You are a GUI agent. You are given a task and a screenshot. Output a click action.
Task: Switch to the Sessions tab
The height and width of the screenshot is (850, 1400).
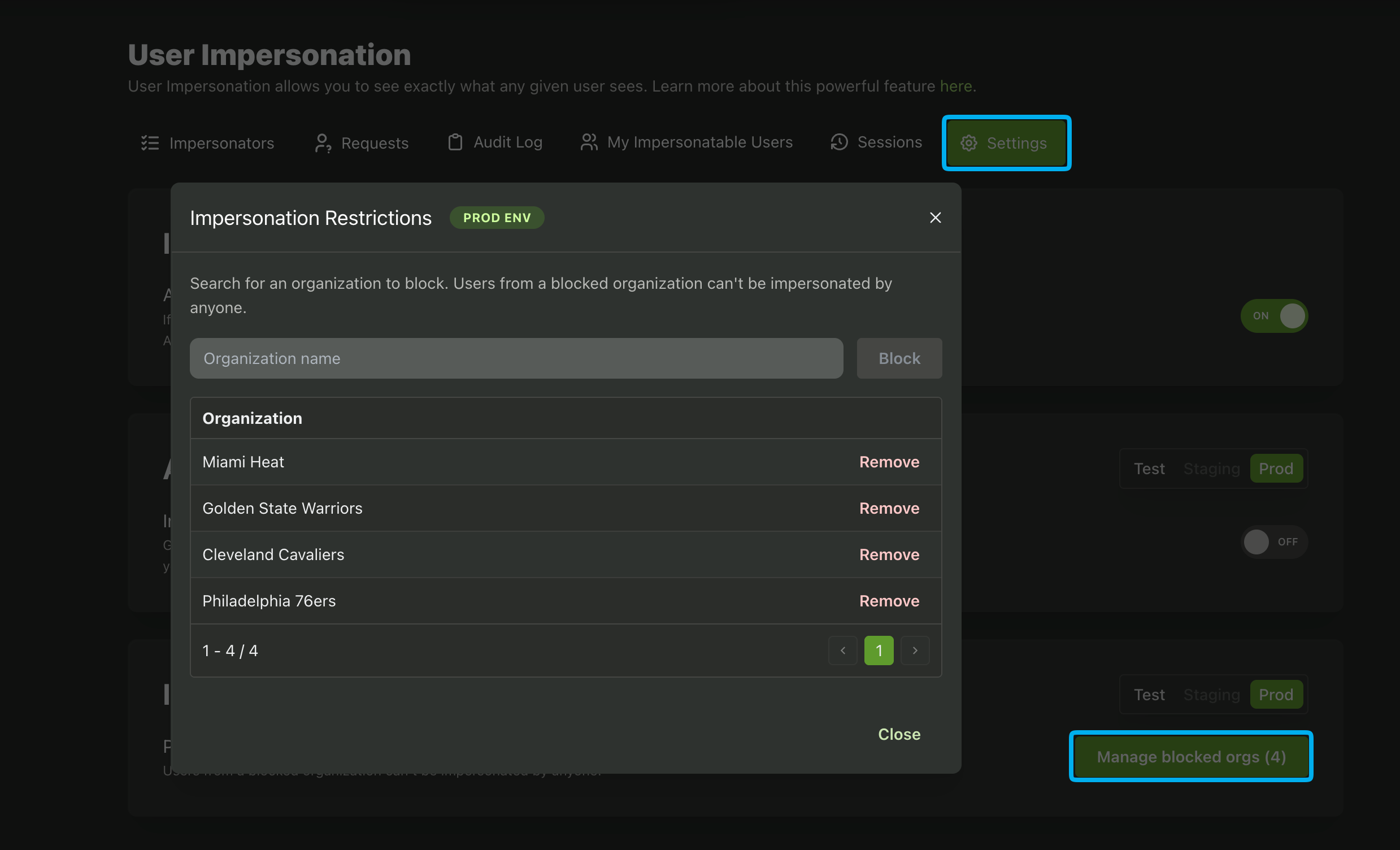point(876,142)
